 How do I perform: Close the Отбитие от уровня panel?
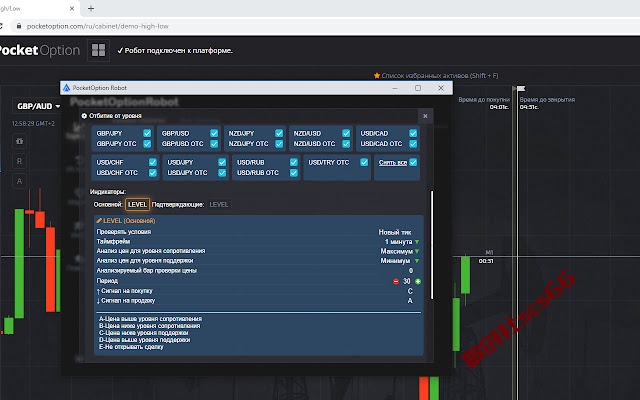[425, 116]
